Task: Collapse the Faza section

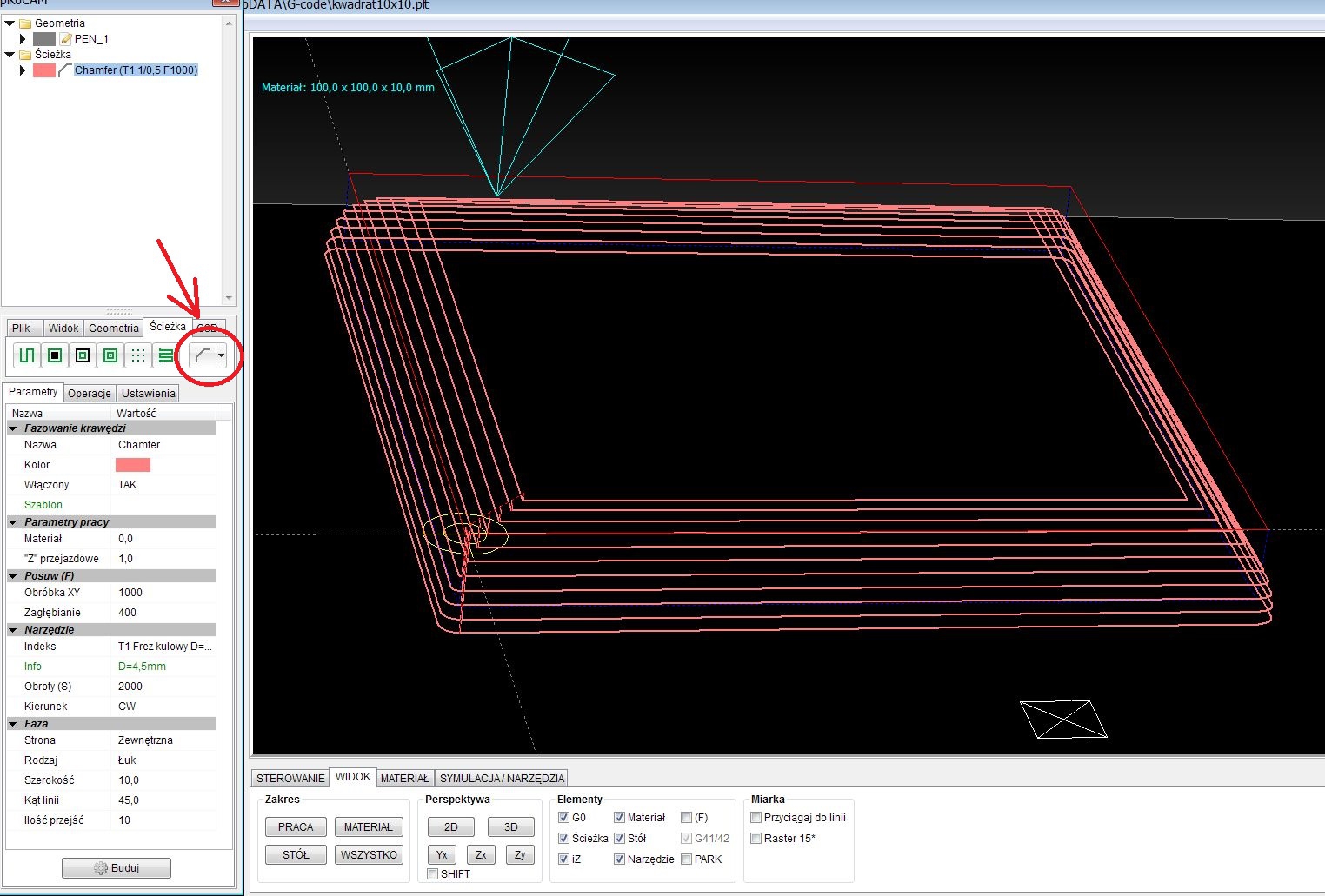Action: 13,724
